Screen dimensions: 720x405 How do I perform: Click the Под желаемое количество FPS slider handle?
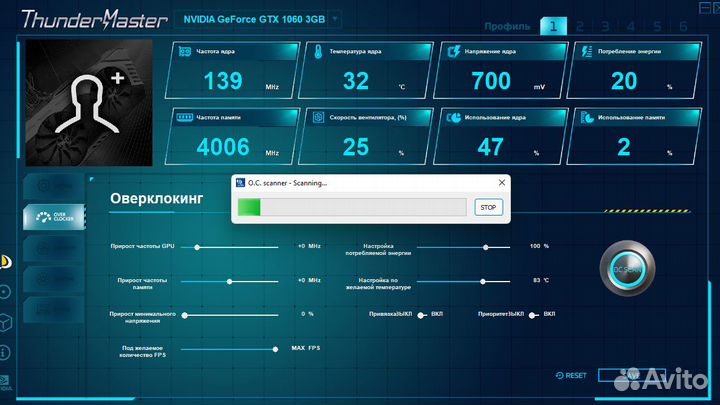[275, 349]
